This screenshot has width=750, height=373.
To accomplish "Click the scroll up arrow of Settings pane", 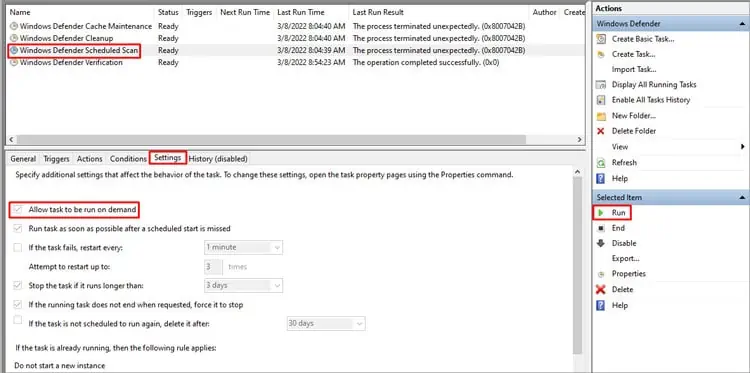I will click(x=577, y=172).
